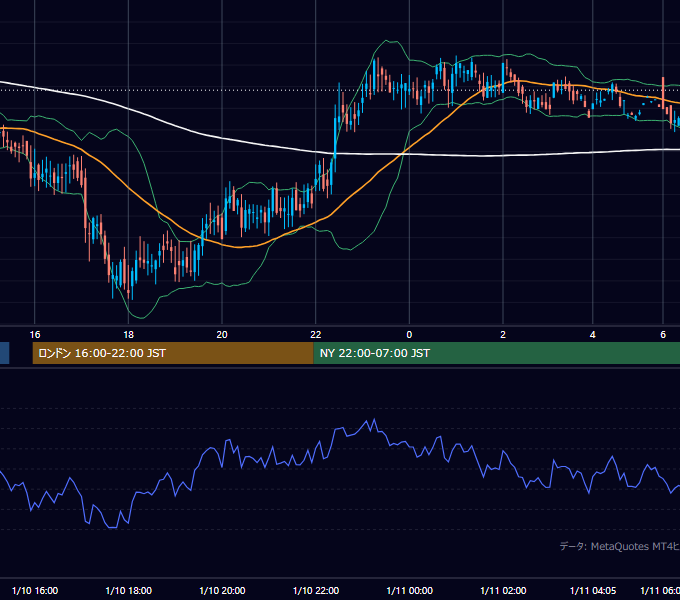
Task: Click the 1/11 02:00 date label
Action: click(503, 590)
